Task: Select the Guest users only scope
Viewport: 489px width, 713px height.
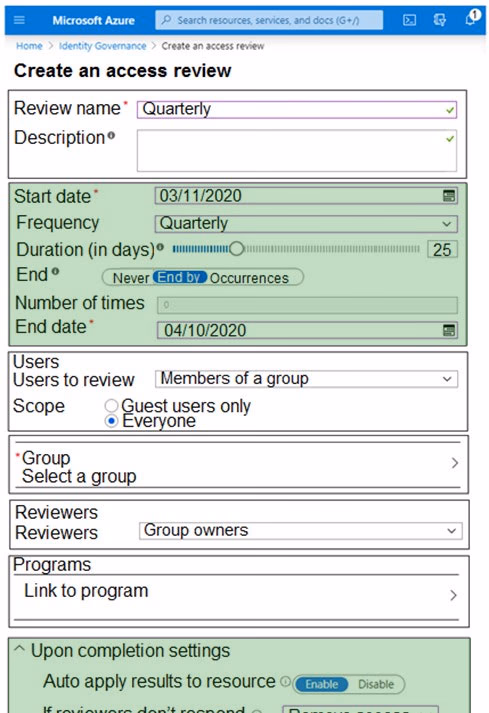Action: [x=111, y=405]
